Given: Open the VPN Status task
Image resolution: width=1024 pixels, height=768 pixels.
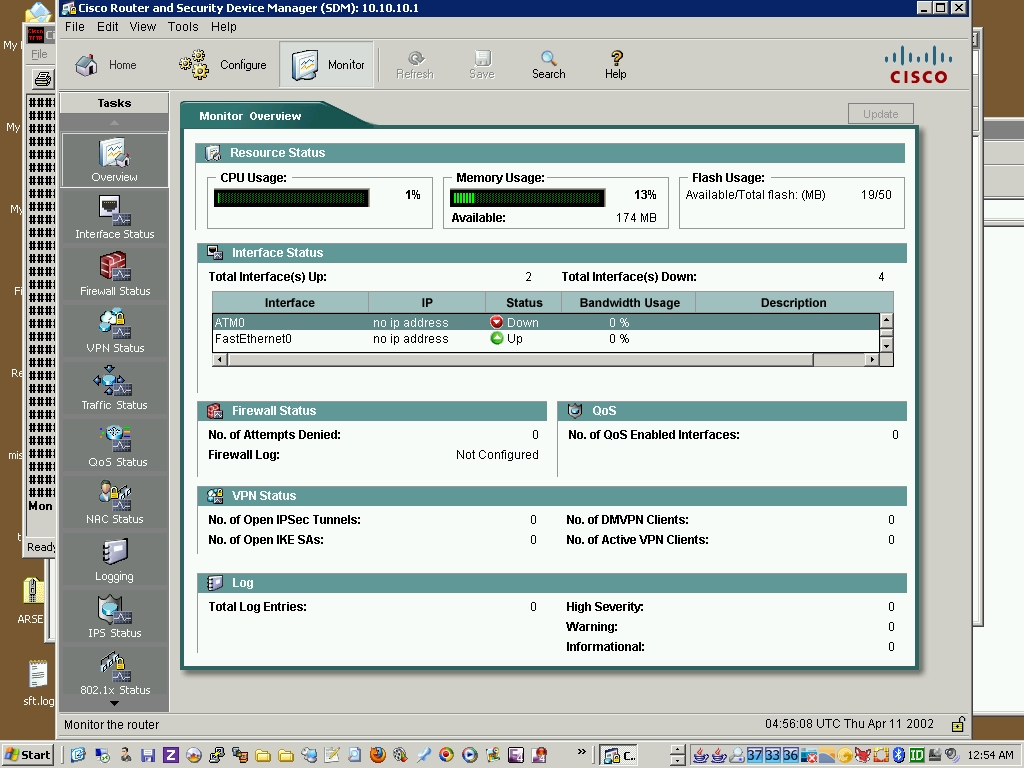Looking at the screenshot, I should [114, 331].
